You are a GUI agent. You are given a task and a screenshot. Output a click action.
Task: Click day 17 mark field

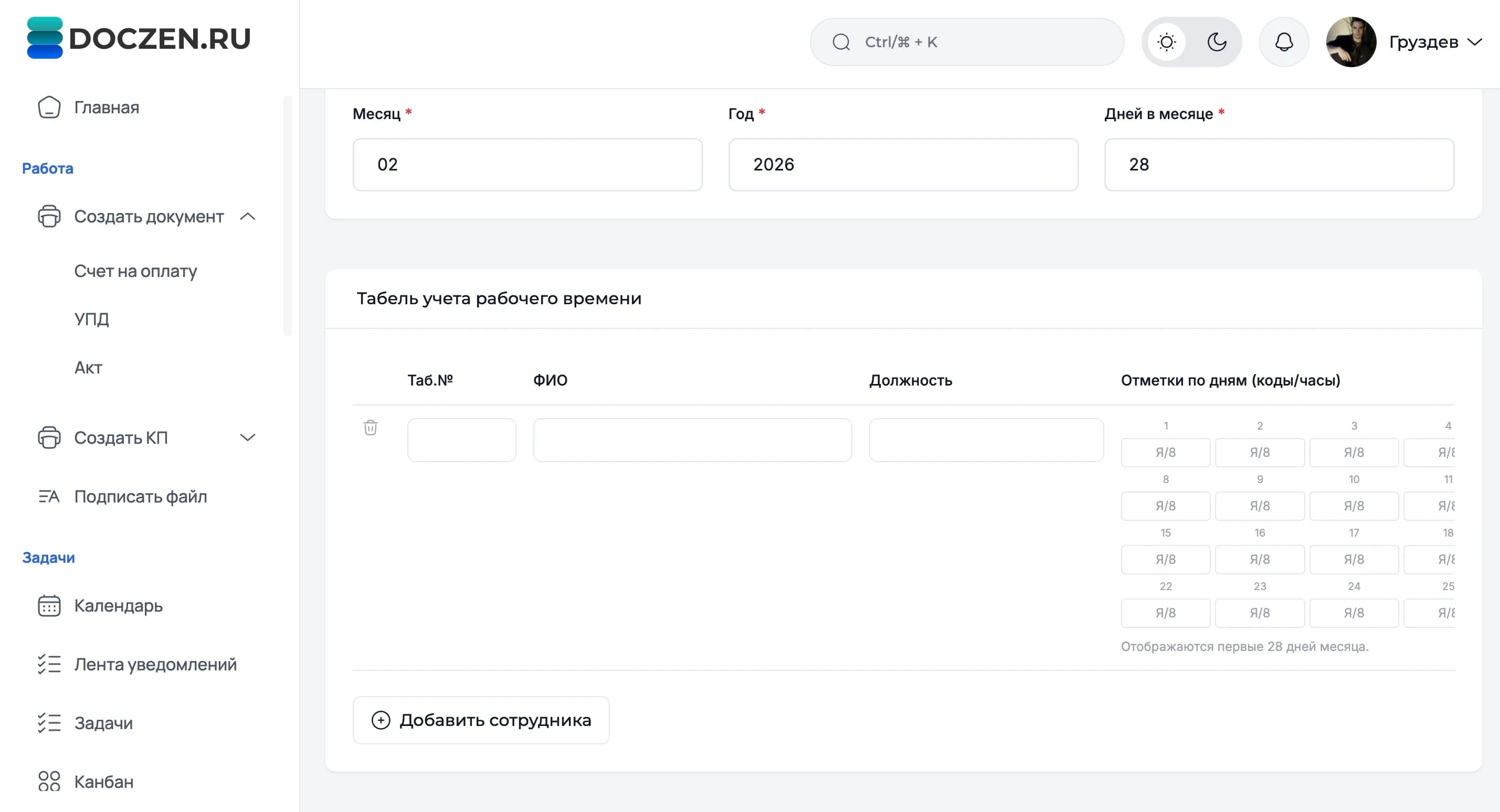tap(1354, 559)
